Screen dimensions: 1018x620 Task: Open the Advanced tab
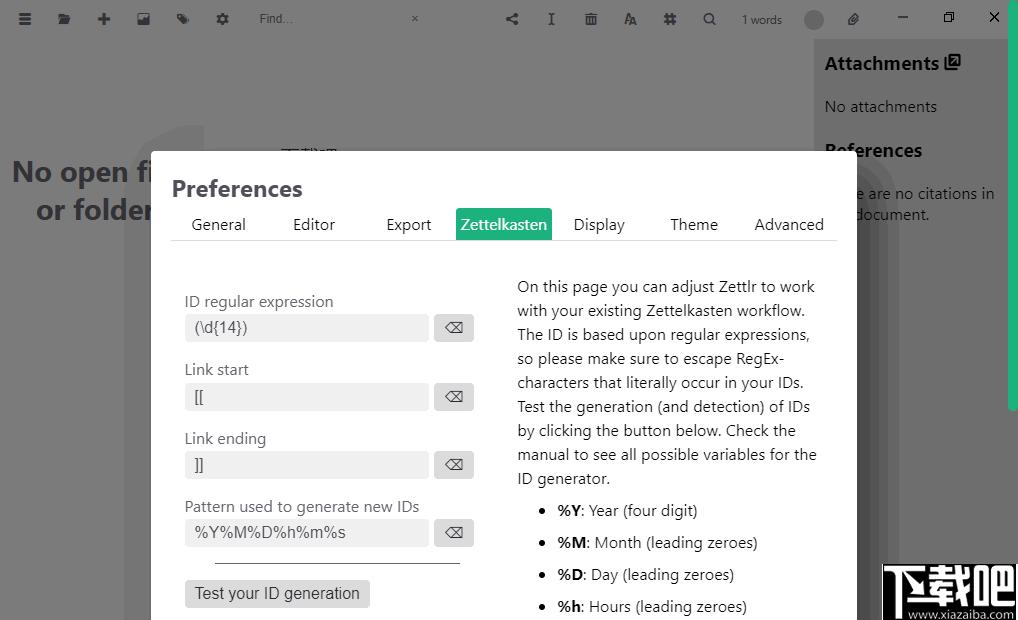[x=789, y=225]
